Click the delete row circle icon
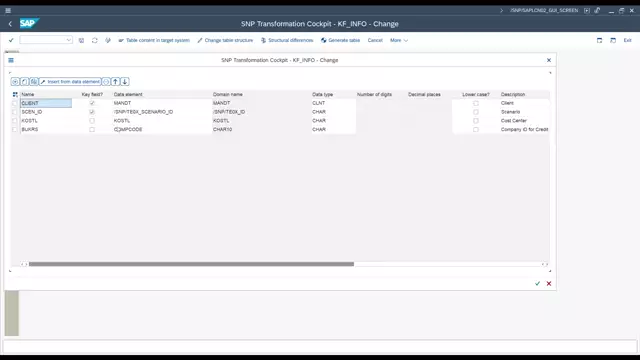 106,82
